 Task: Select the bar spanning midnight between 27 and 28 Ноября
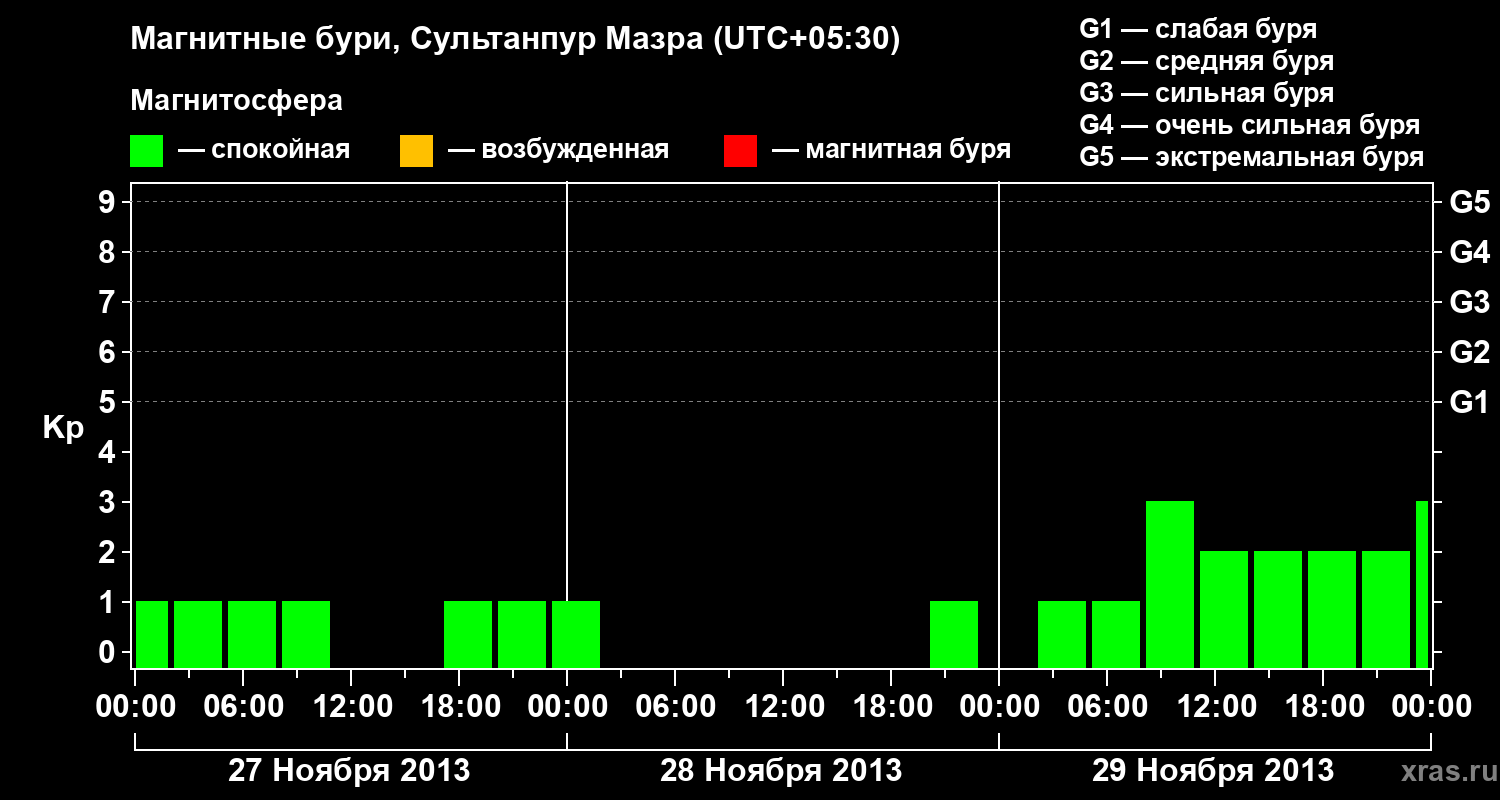click(x=576, y=634)
